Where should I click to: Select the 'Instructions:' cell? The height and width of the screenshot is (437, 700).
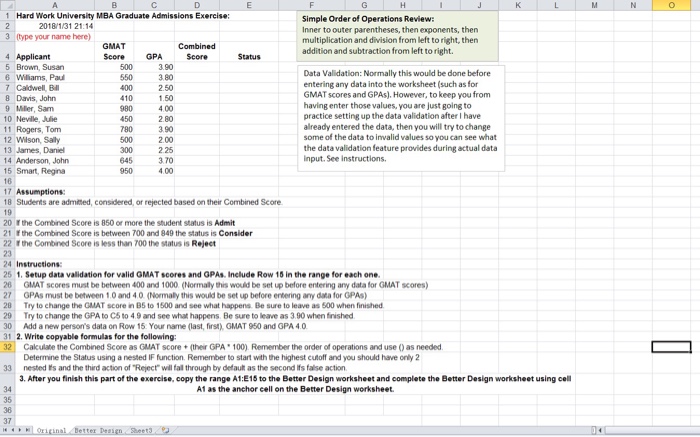tap(54, 264)
